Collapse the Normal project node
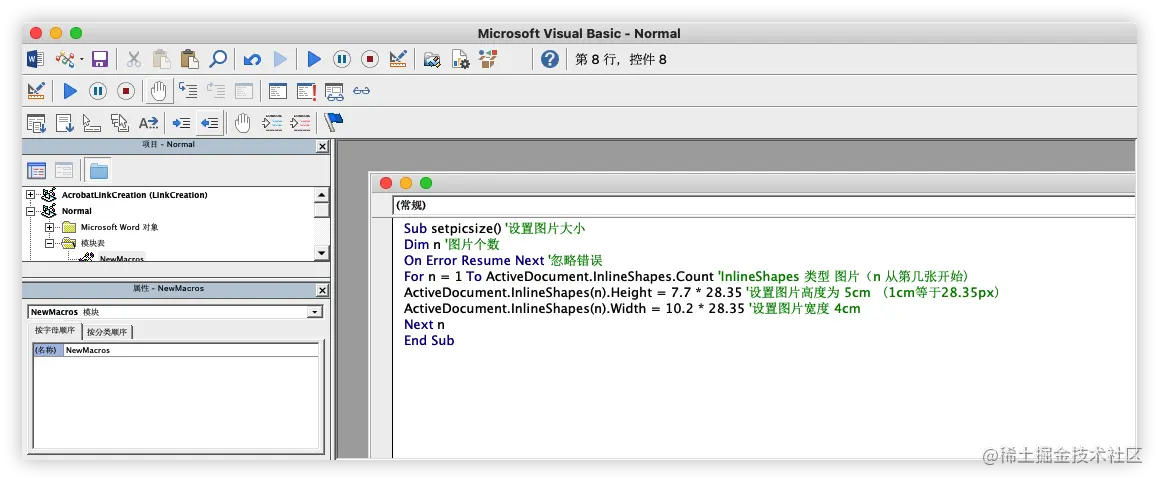The image size is (1159, 482). point(30,211)
